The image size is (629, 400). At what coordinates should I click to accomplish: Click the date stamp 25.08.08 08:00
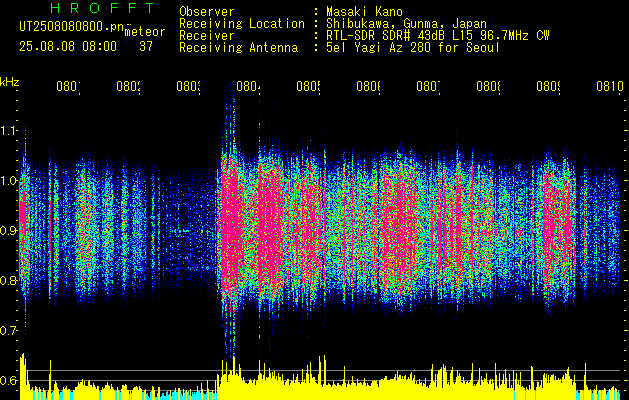point(68,46)
